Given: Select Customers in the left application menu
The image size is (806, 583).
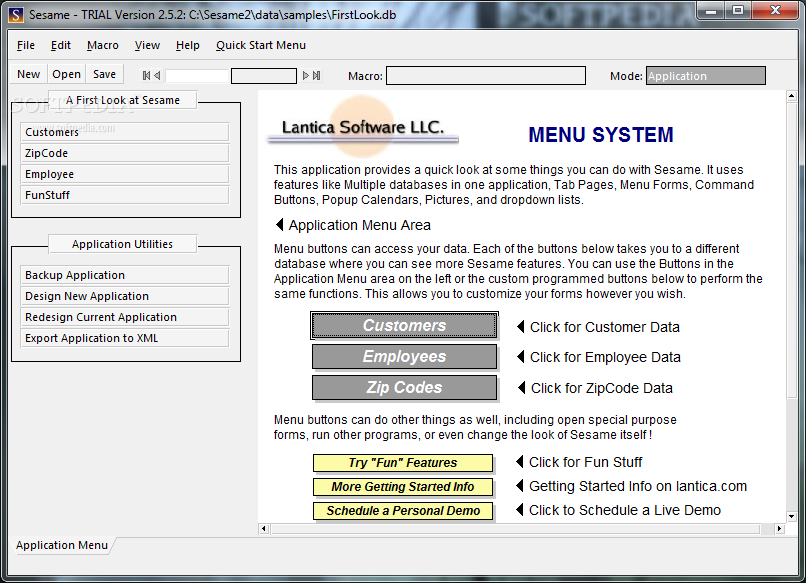Looking at the screenshot, I should click(x=125, y=132).
